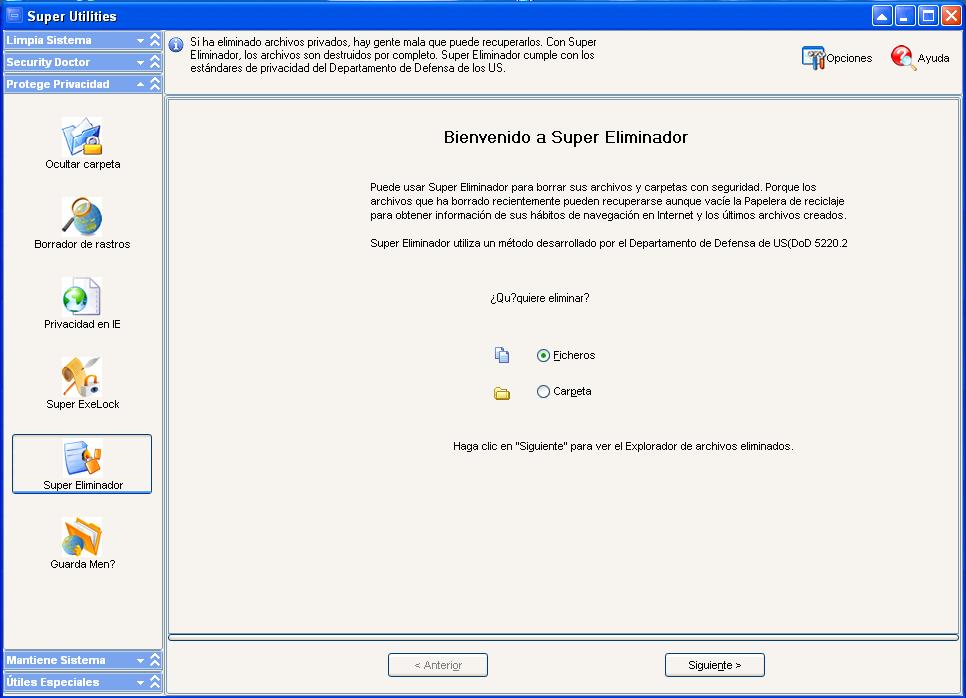This screenshot has height=698, width=966.
Task: Expand Security Doctor dropdown arrow
Action: pyautogui.click(x=140, y=63)
